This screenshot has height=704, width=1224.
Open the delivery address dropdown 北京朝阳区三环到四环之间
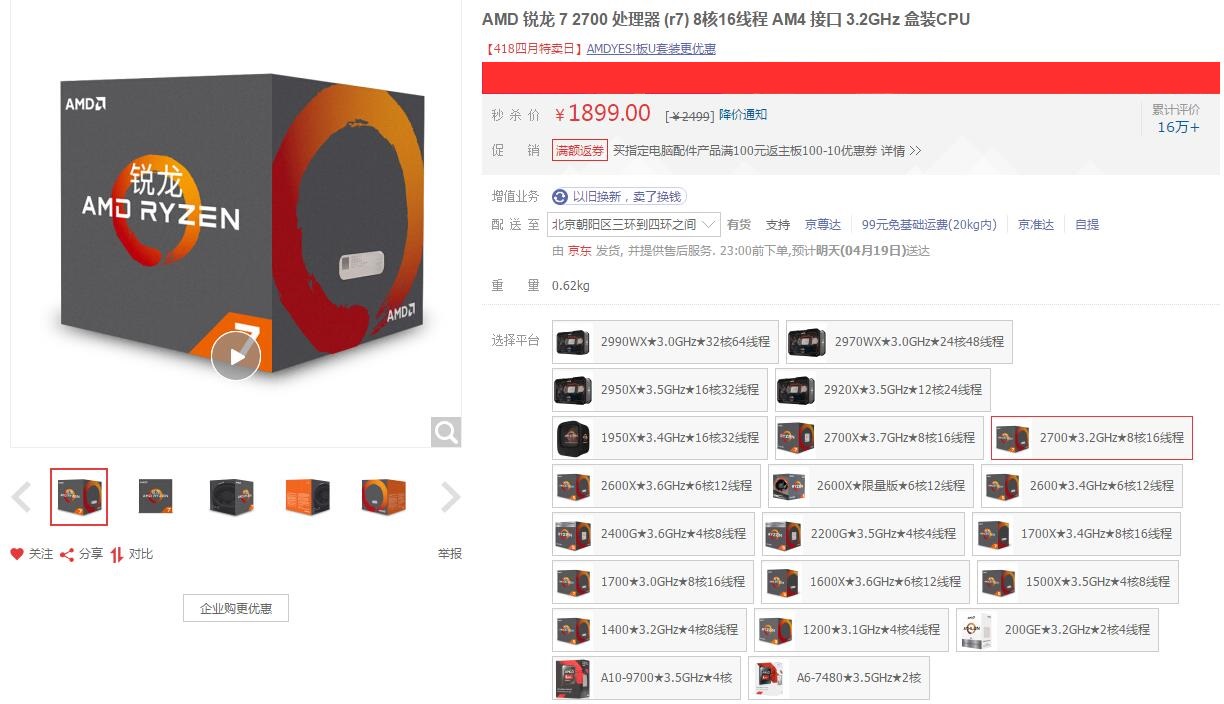click(634, 224)
